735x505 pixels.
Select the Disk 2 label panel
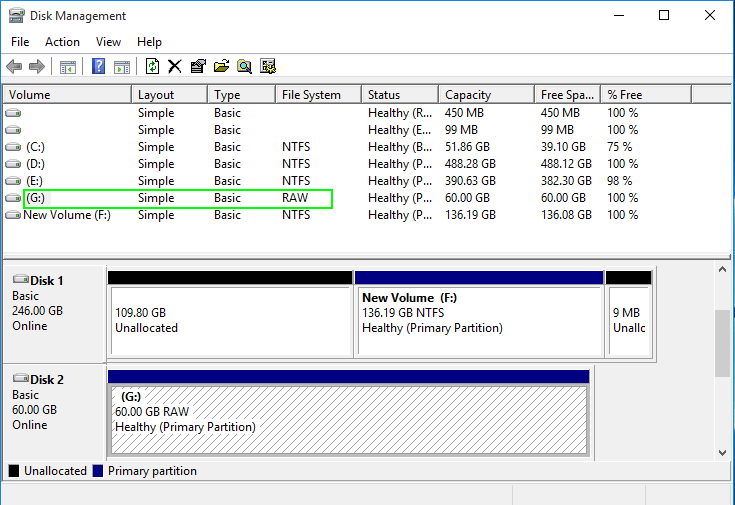(55, 412)
